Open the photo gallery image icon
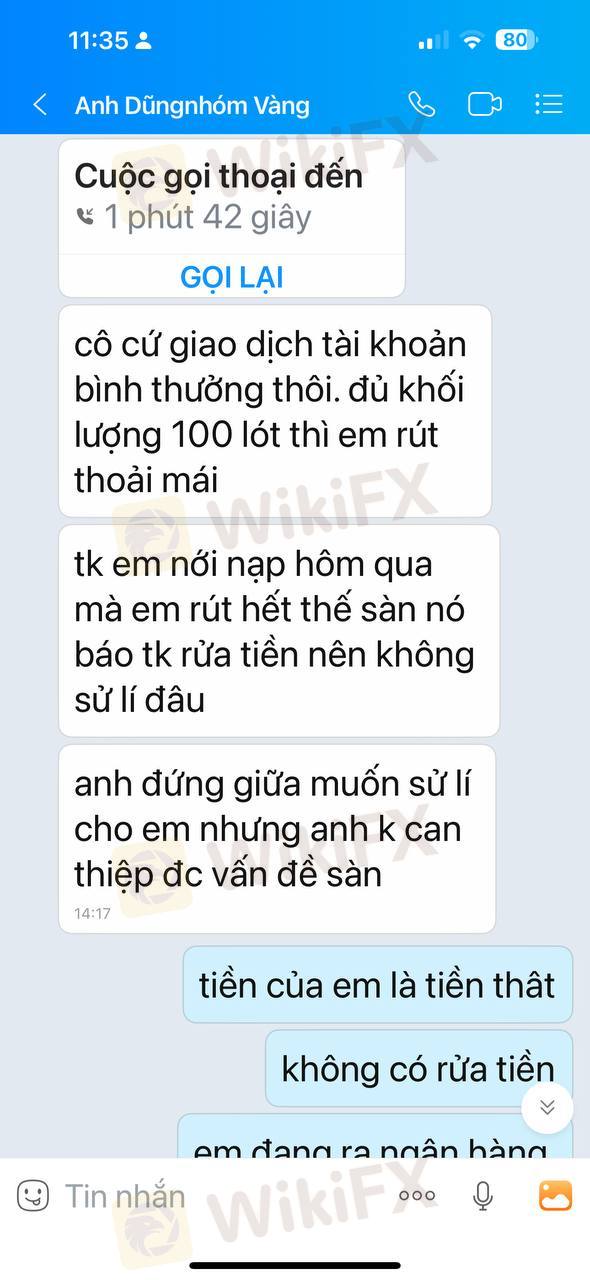The height and width of the screenshot is (1280, 590). click(x=555, y=1195)
